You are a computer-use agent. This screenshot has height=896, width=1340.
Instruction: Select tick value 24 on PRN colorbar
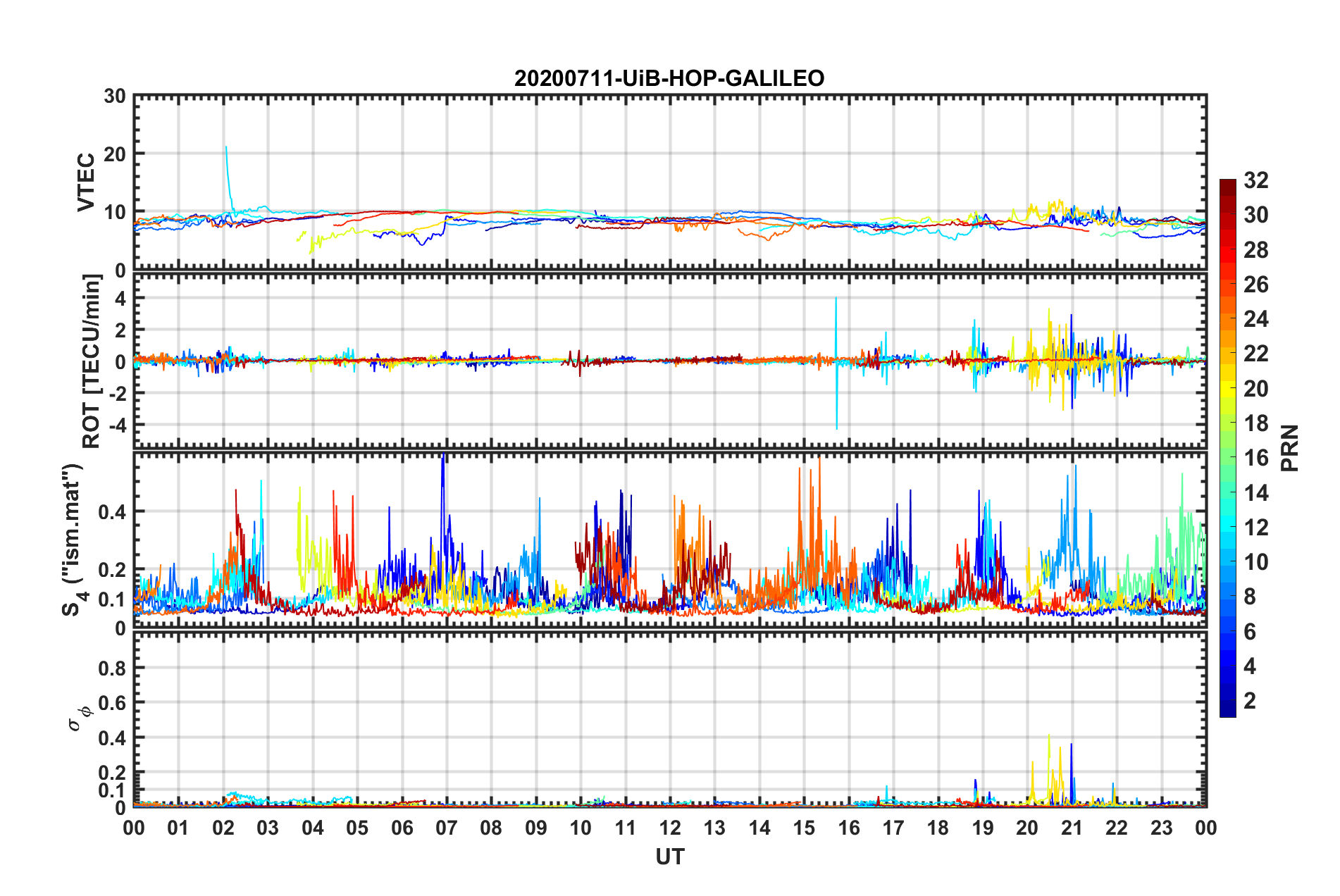[1255, 319]
